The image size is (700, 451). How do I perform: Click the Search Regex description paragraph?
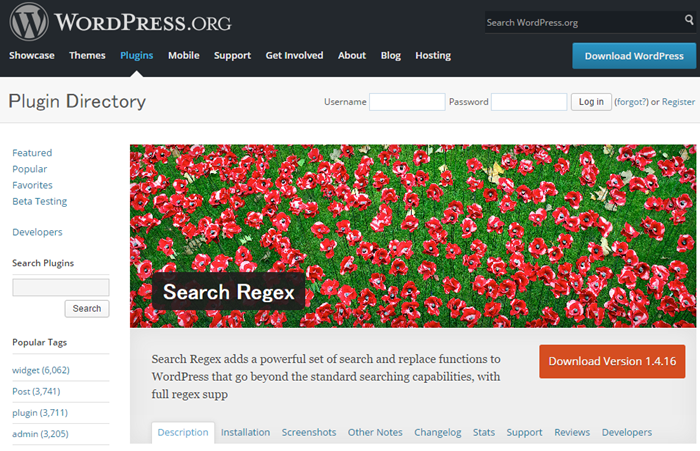tap(326, 376)
